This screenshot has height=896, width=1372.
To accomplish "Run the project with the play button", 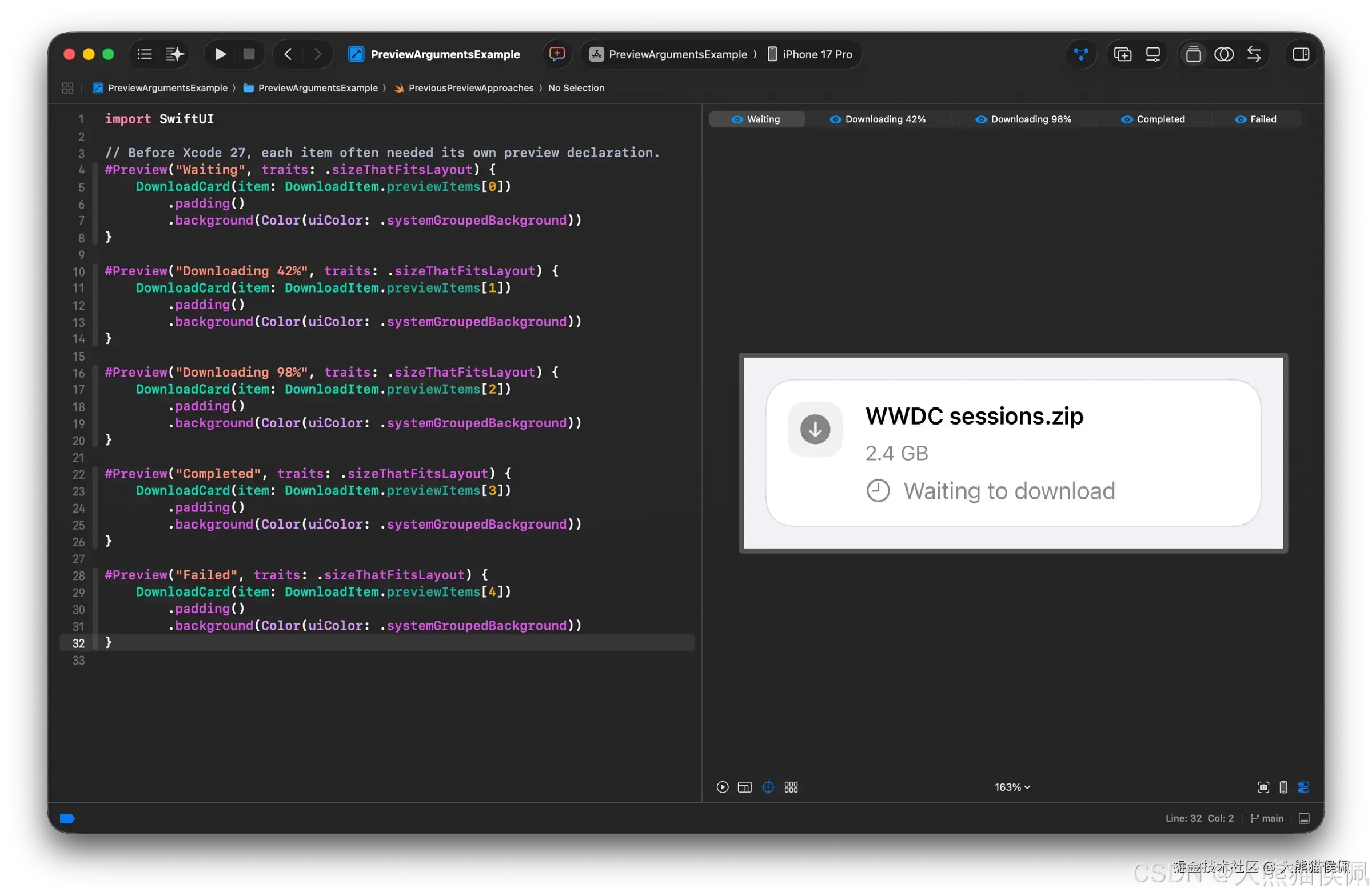I will pyautogui.click(x=220, y=54).
